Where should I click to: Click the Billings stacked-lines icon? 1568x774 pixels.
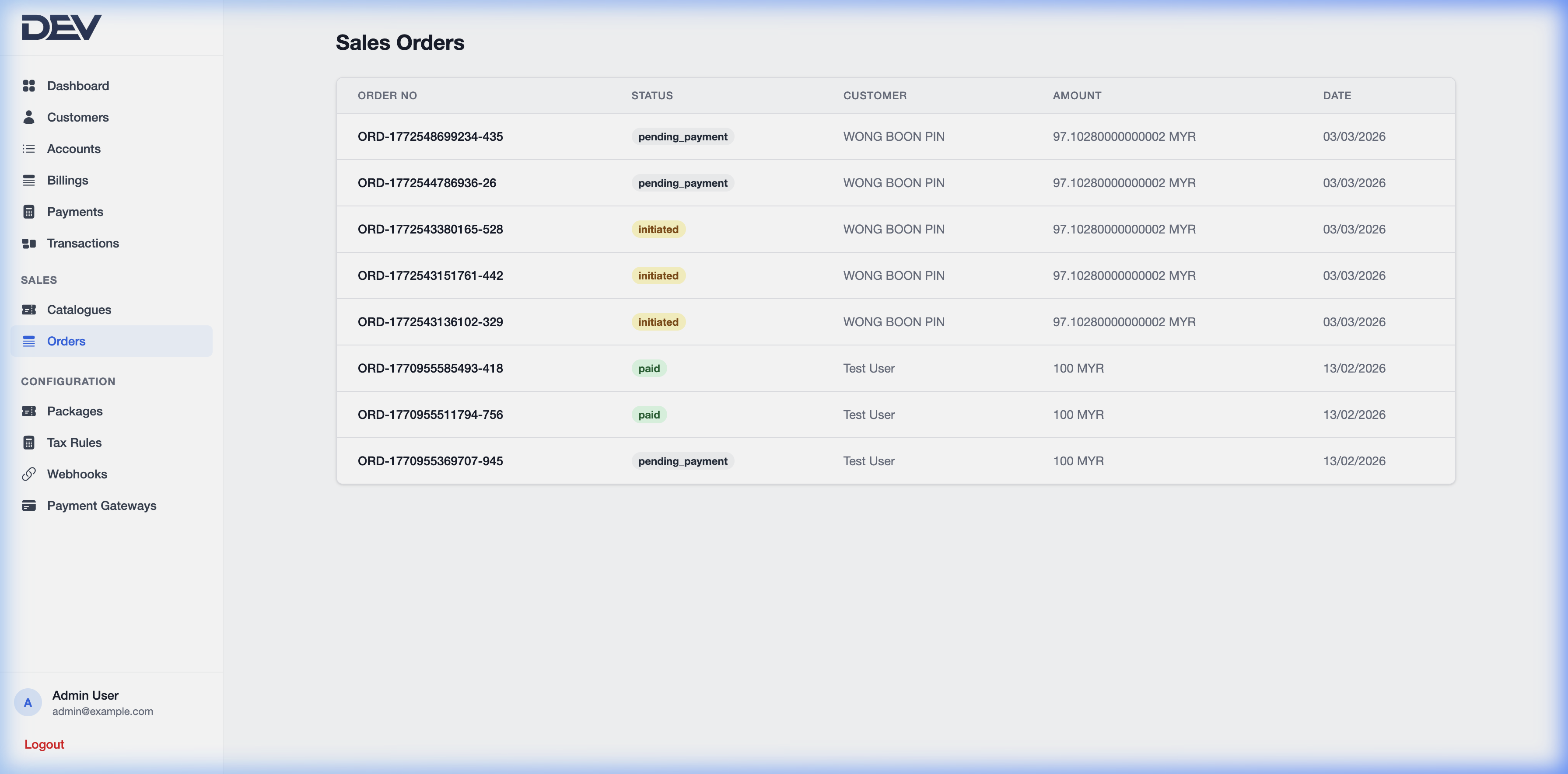[x=28, y=180]
